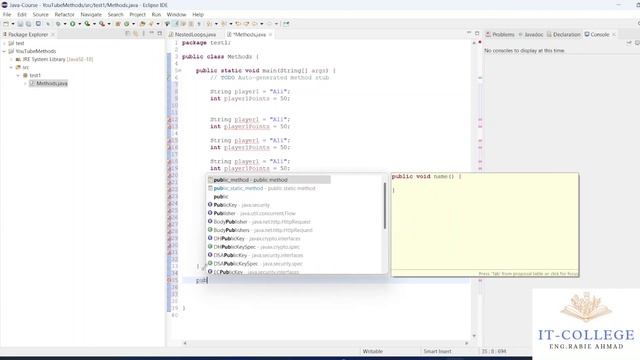
Task: Click the main method fold toggle
Action: coord(180,71)
